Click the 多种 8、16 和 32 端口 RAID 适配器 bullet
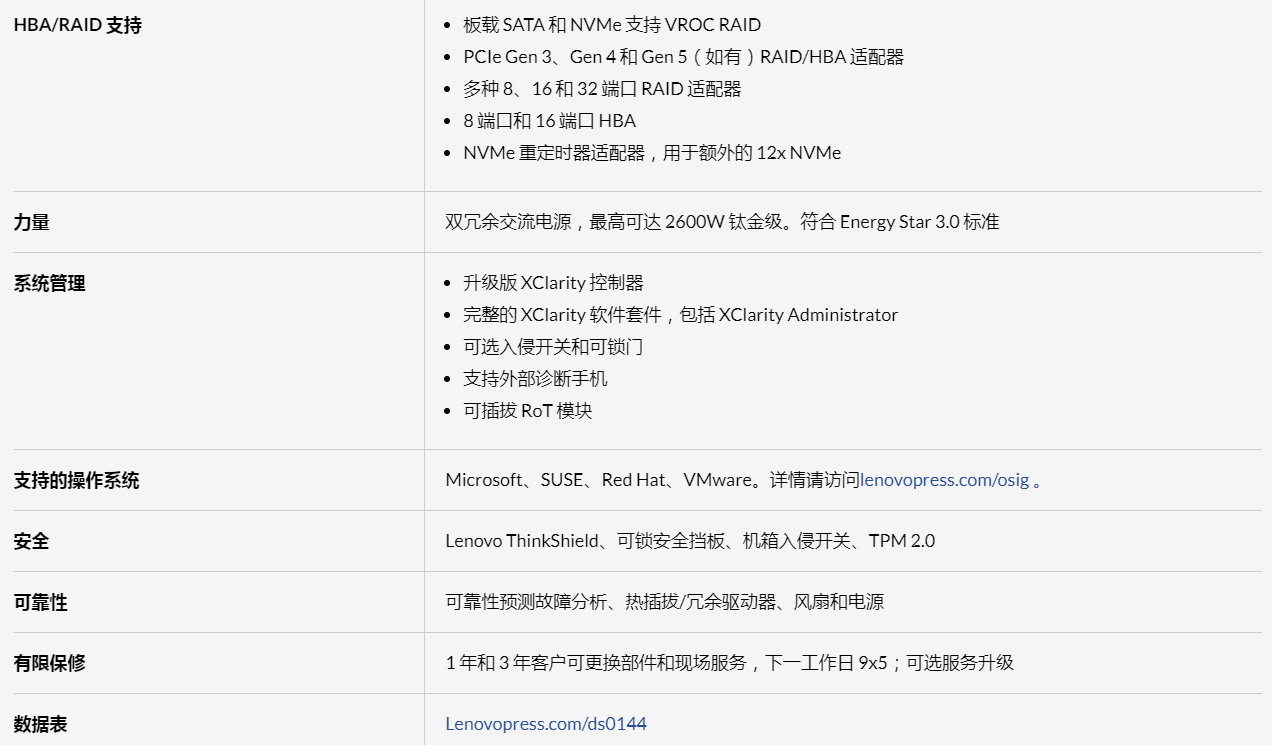1272x745 pixels. [602, 89]
